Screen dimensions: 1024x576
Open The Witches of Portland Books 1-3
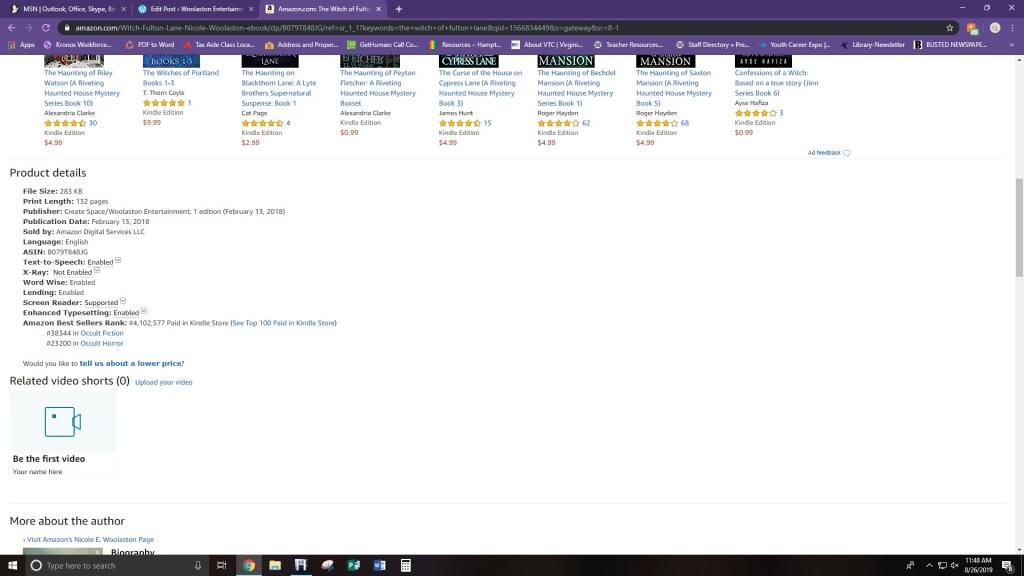(180, 78)
